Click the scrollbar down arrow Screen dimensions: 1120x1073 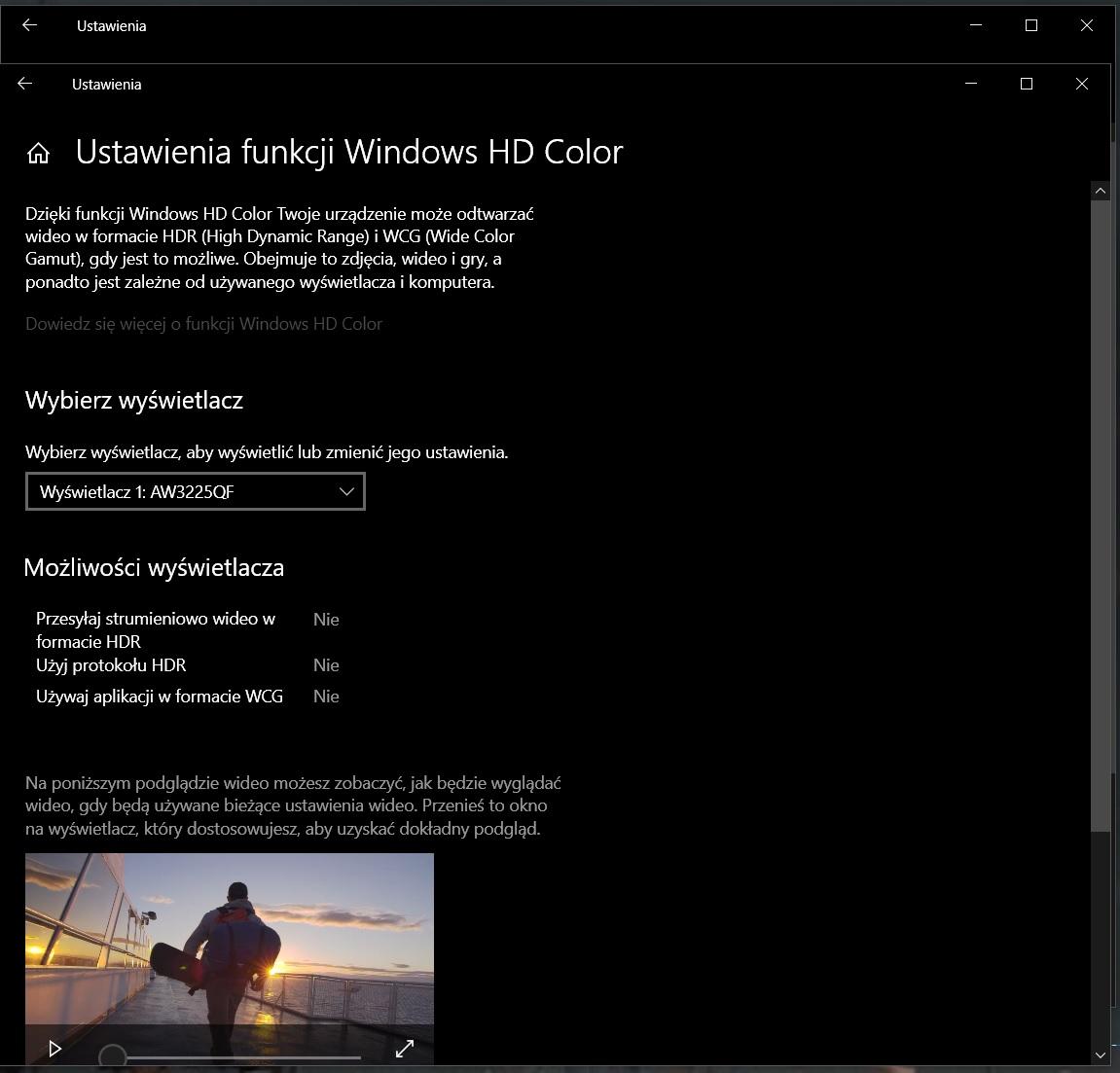coord(1101,1055)
